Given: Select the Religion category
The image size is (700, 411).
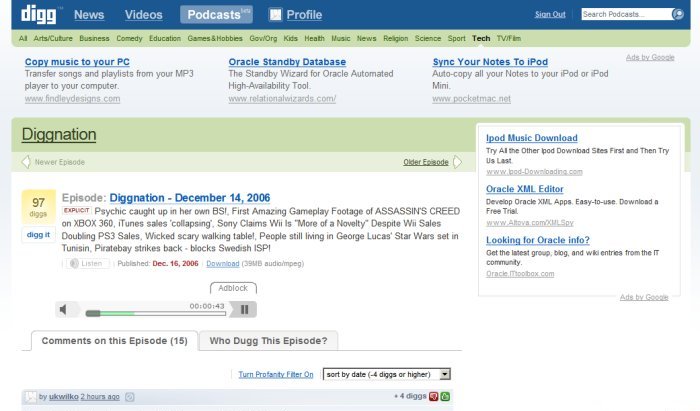Looking at the screenshot, I should pyautogui.click(x=396, y=38).
